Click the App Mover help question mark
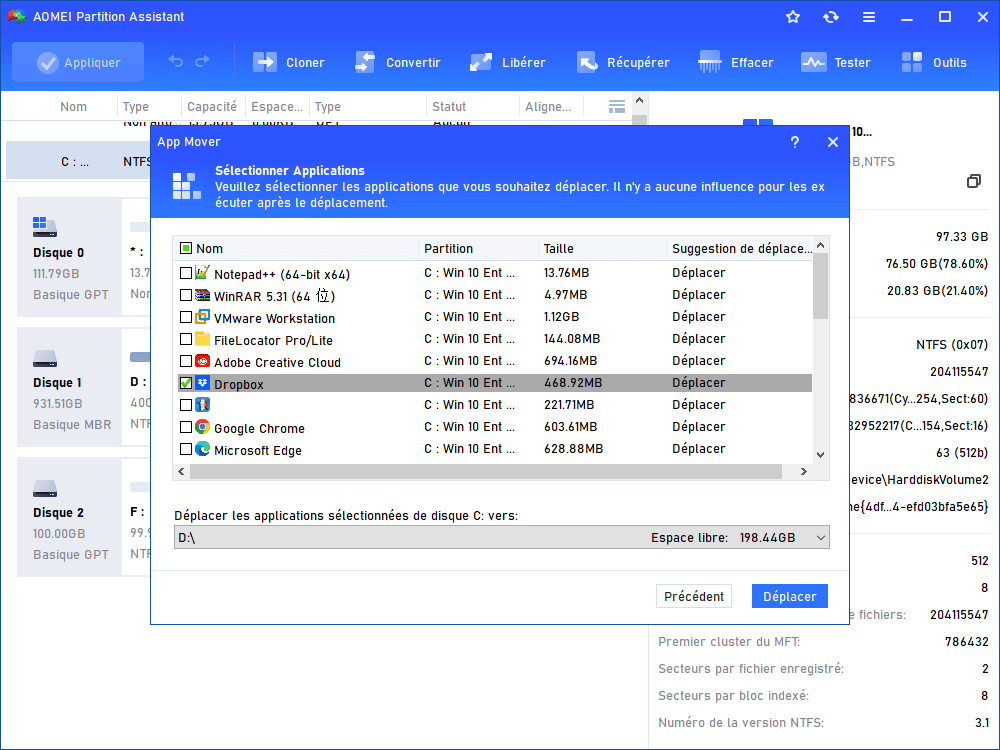The image size is (1000, 750). pyautogui.click(x=795, y=142)
